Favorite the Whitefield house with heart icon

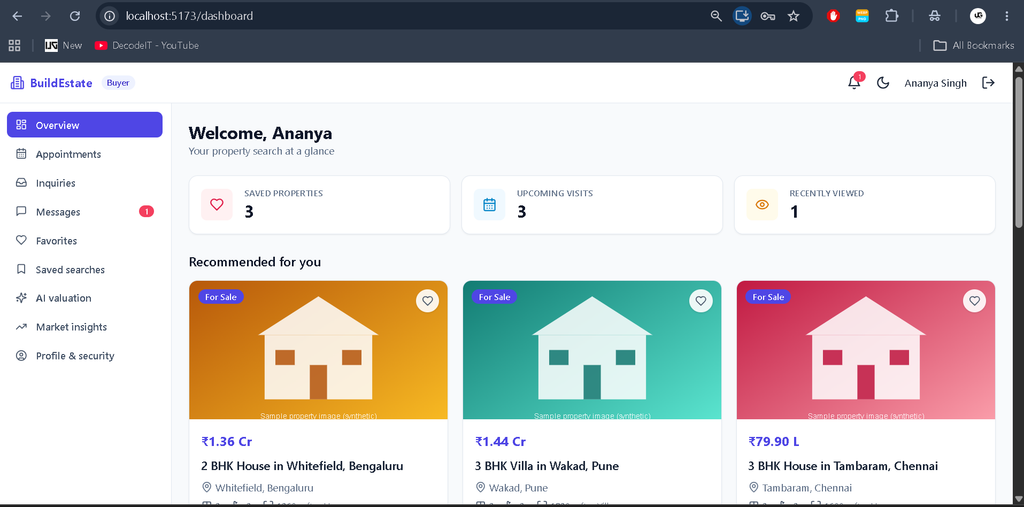coord(427,301)
